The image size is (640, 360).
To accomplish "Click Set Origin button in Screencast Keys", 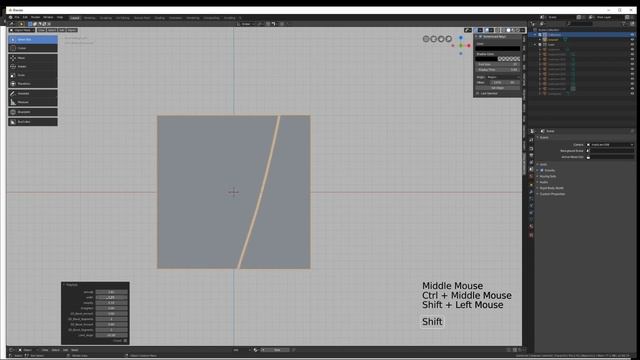I will [498, 88].
